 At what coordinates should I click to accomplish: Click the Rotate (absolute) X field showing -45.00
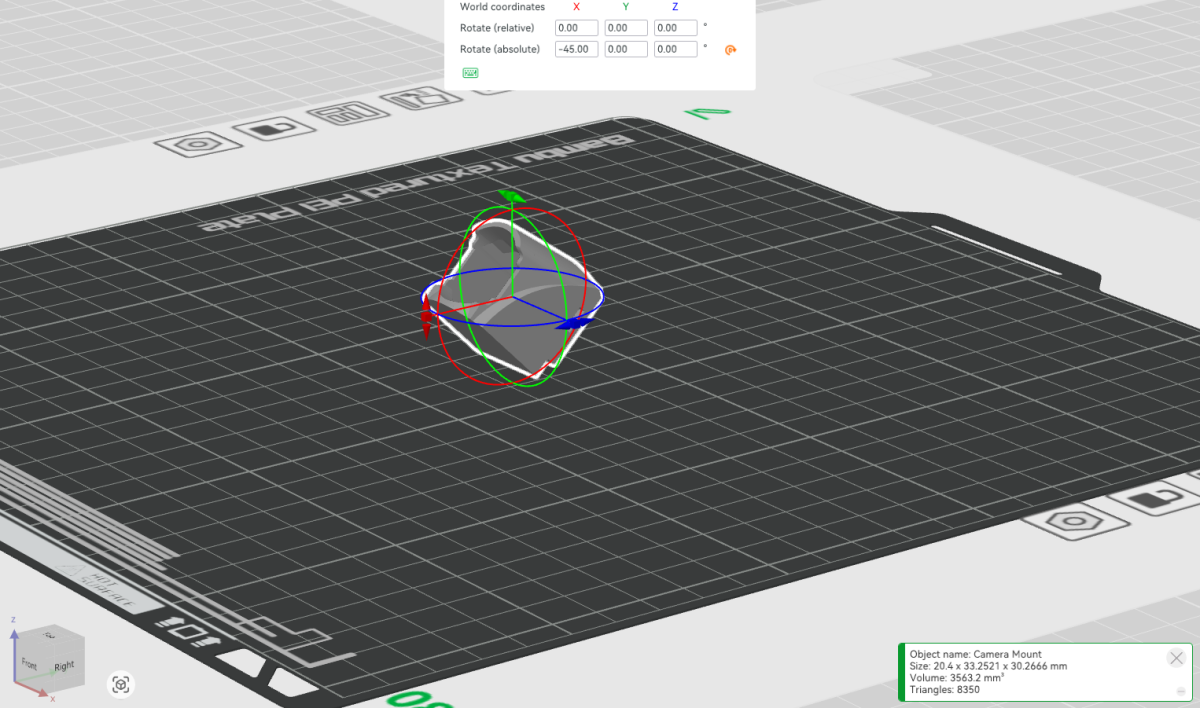(576, 49)
